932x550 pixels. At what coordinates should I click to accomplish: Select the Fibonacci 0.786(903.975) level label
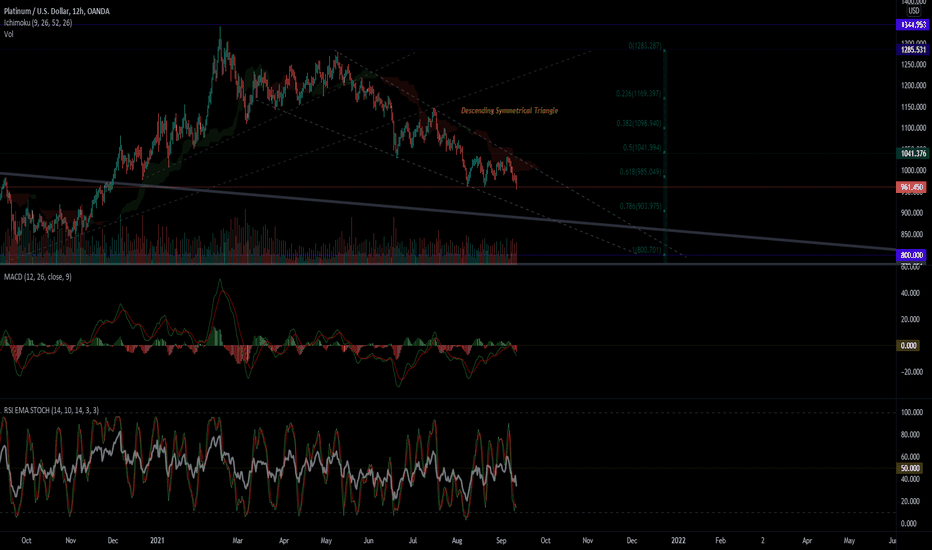pos(640,206)
